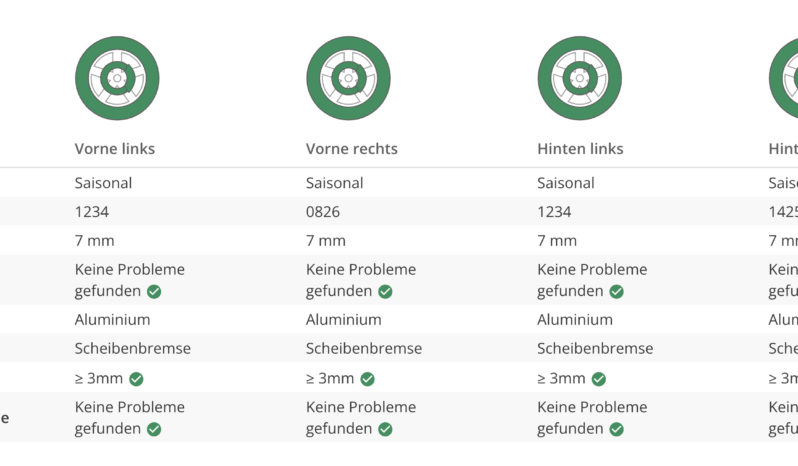The width and height of the screenshot is (798, 466).
Task: Click Aluminium in the Hinten links column
Action: [575, 319]
